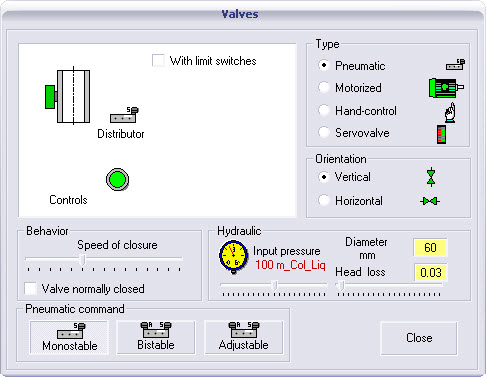Viewport: 486px width, 377px height.
Task: Select Hand-control valve type
Action: click(x=323, y=110)
